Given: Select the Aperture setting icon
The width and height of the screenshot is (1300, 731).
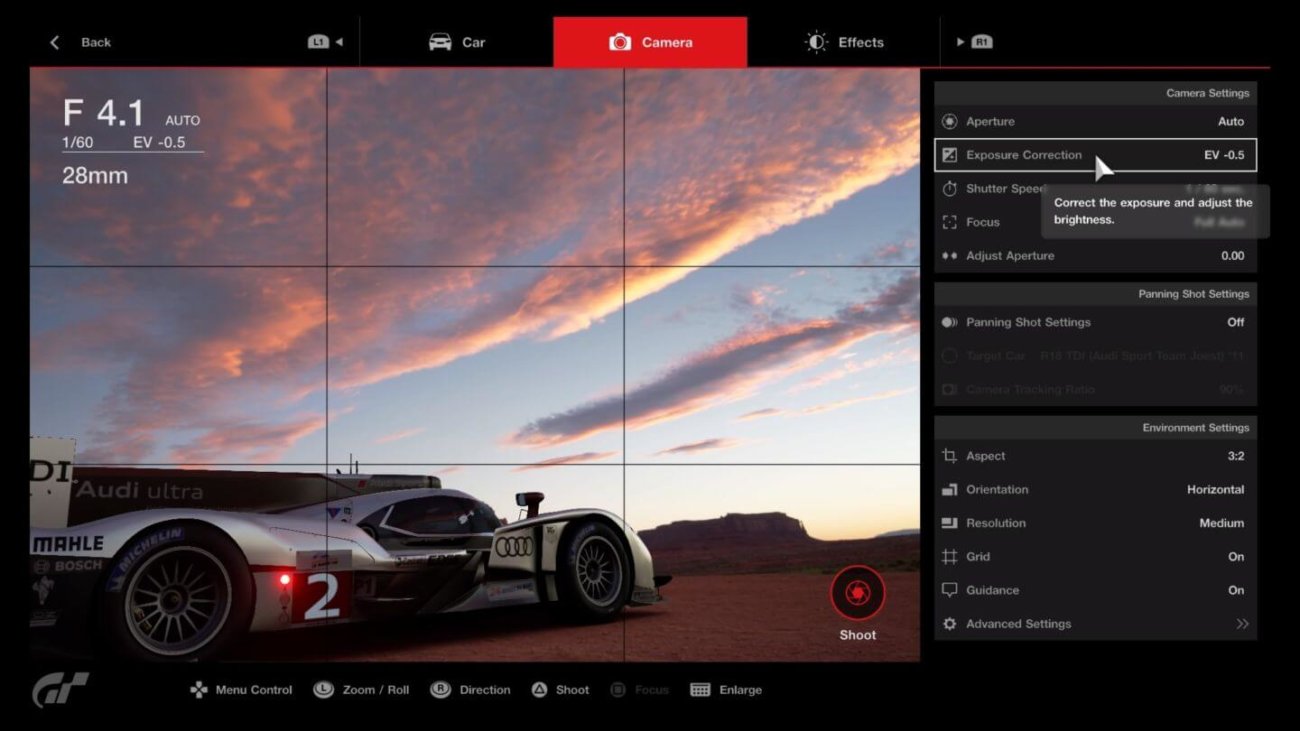Looking at the screenshot, I should 948,121.
